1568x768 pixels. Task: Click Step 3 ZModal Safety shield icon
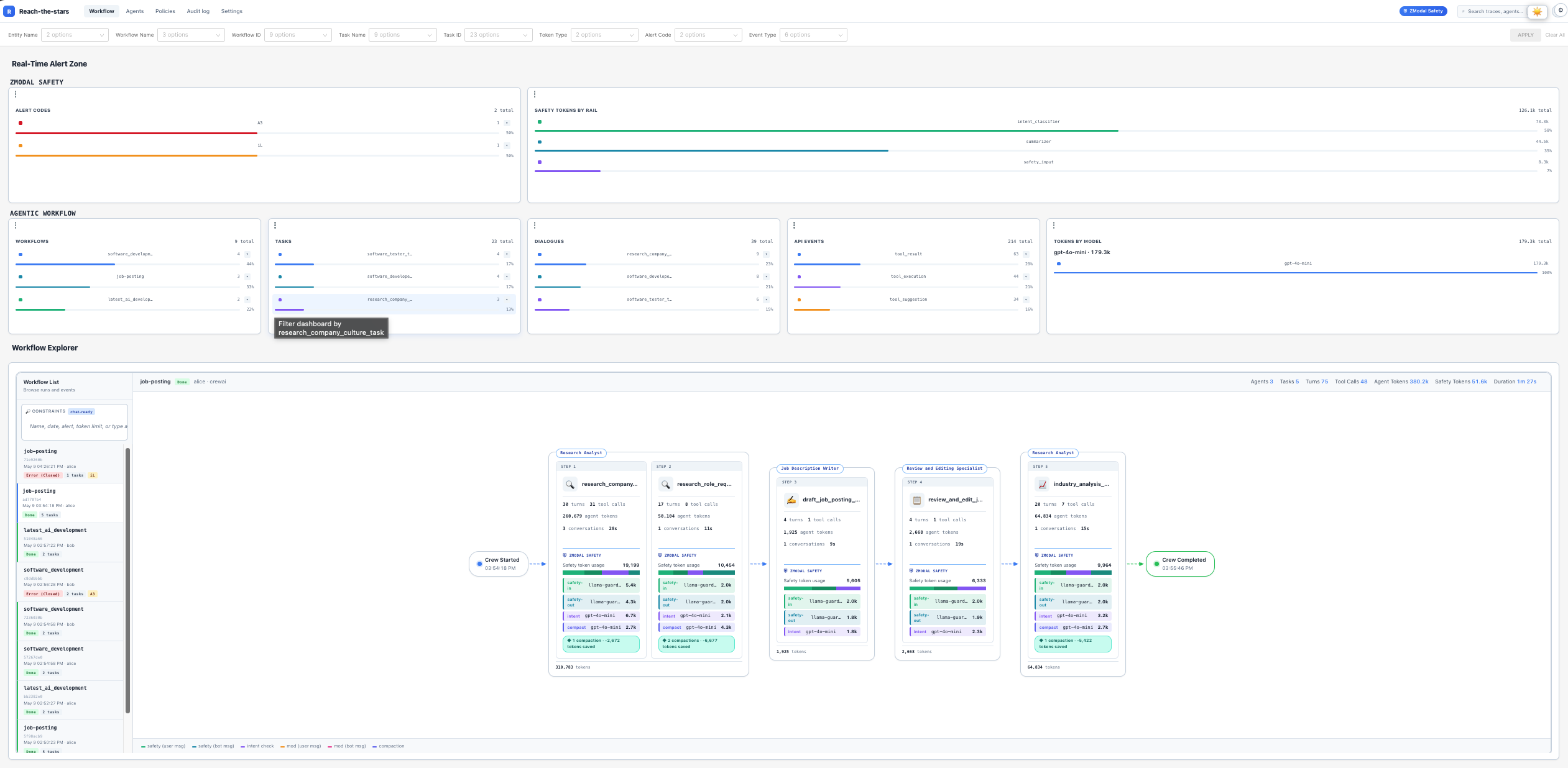coord(785,570)
